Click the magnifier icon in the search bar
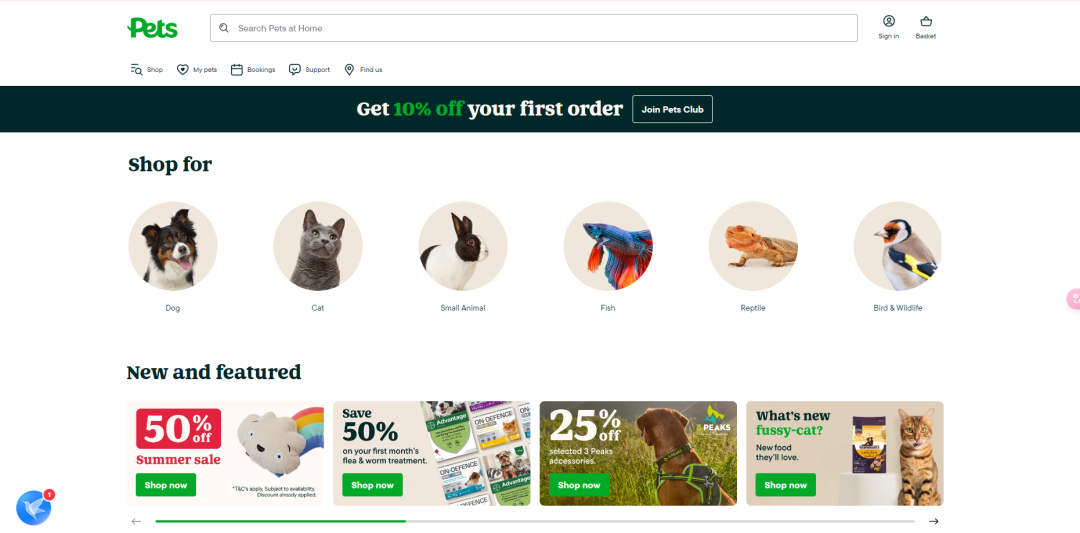The image size is (1080, 533). point(224,28)
